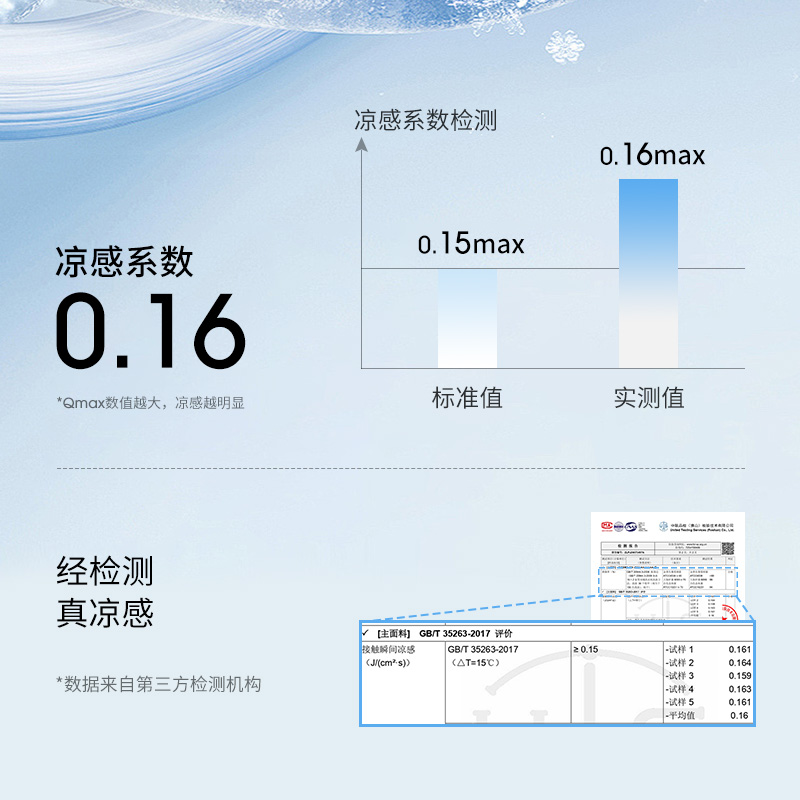
Task: Click the 实测值 axis label
Action: (x=648, y=397)
